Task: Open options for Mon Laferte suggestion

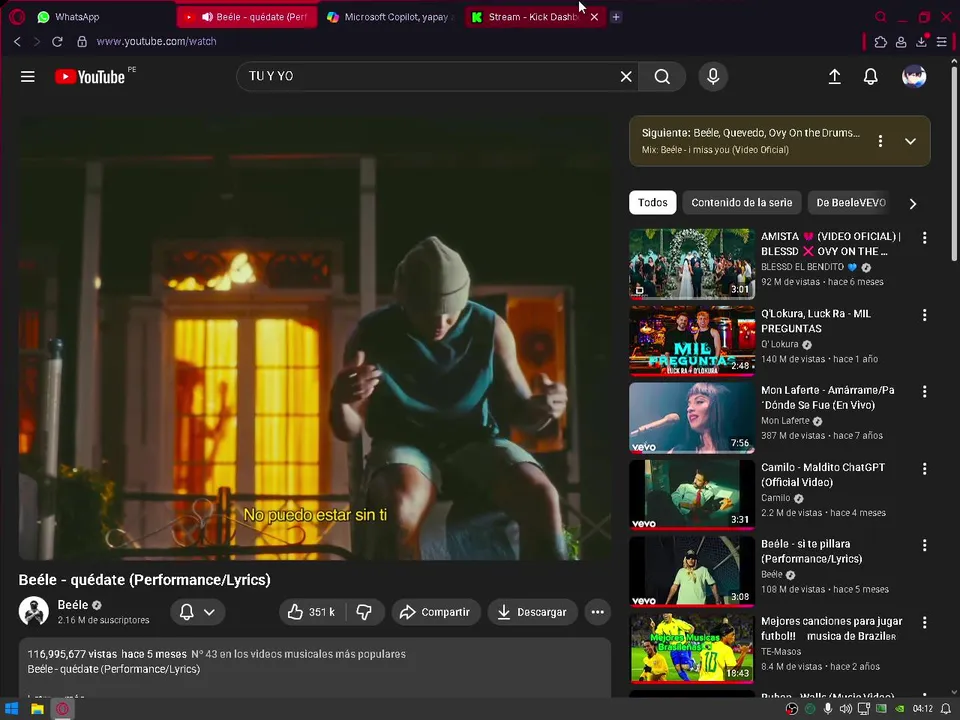Action: [x=924, y=391]
